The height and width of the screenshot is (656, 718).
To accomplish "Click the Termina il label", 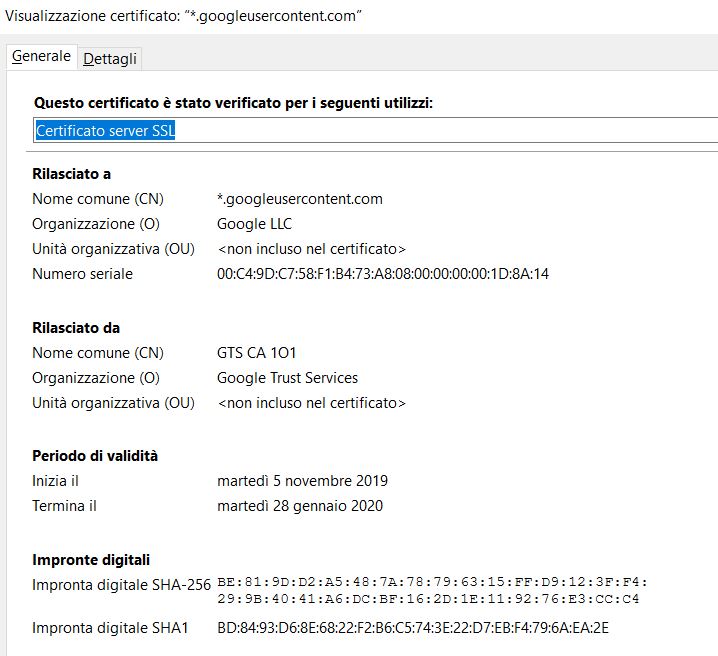I will tap(64, 506).
